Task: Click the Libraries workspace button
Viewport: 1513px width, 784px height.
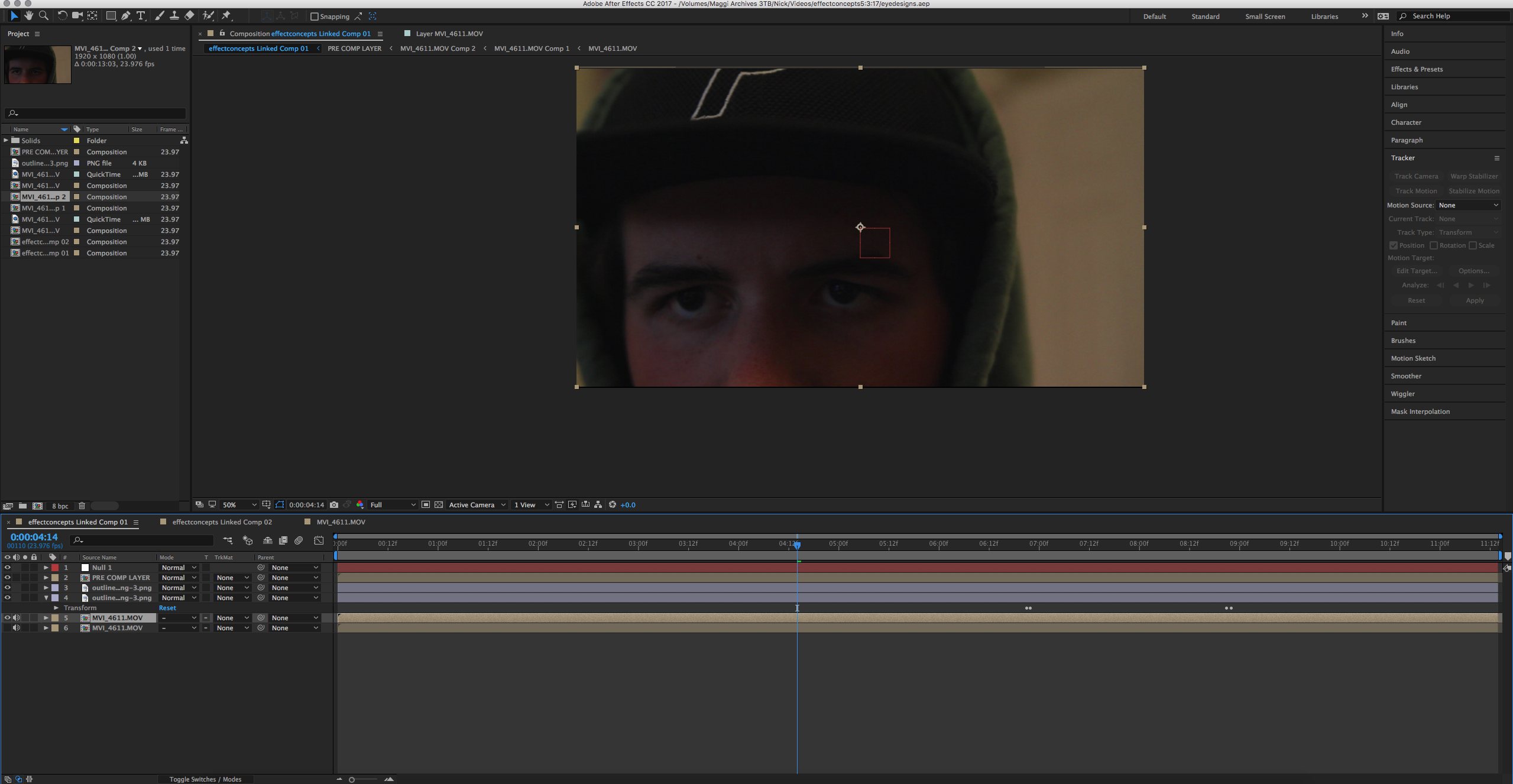Action: coord(1324,17)
